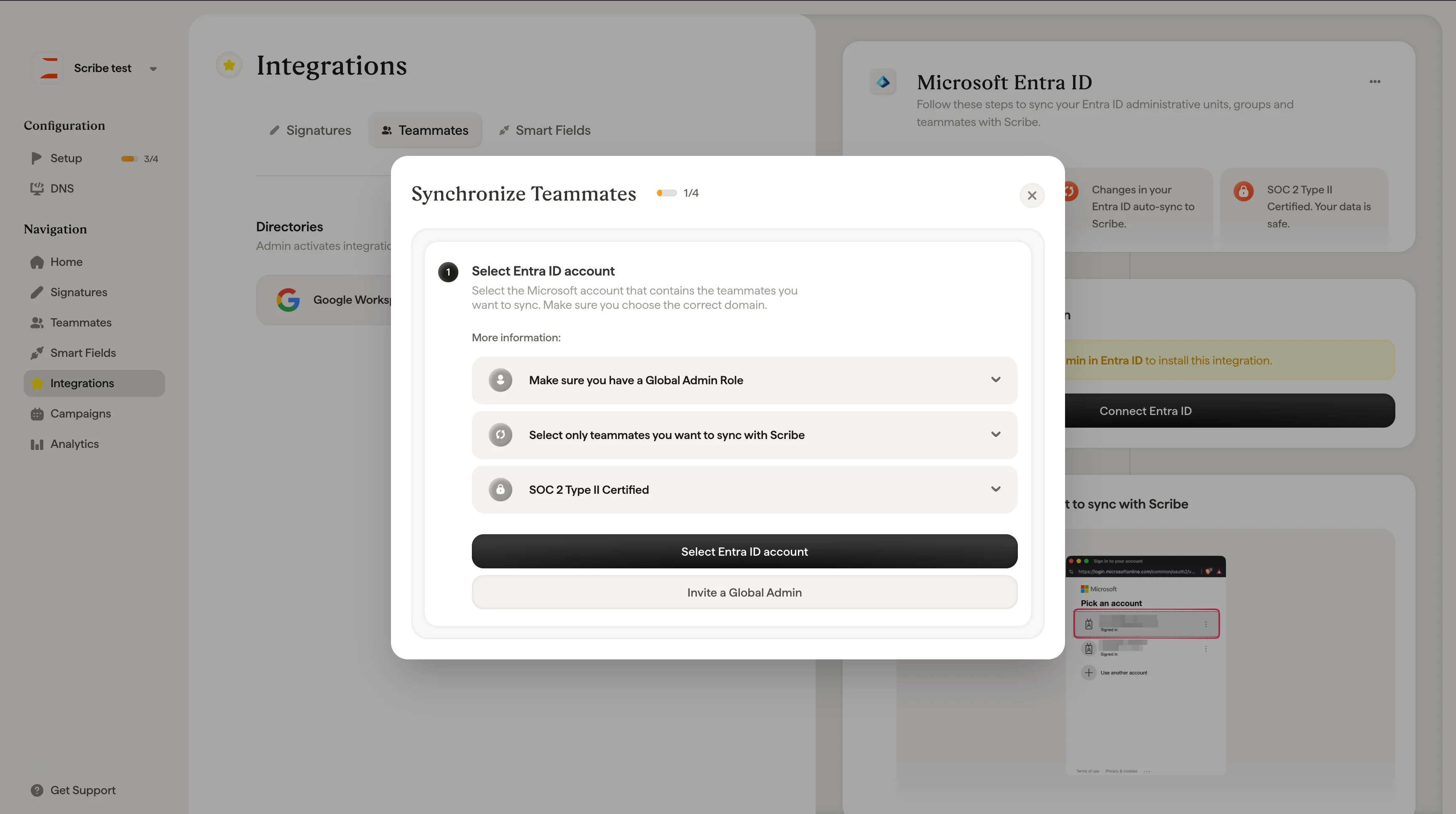Click the Microsoft Entra ID logo icon
The image size is (1456, 814).
tap(883, 82)
